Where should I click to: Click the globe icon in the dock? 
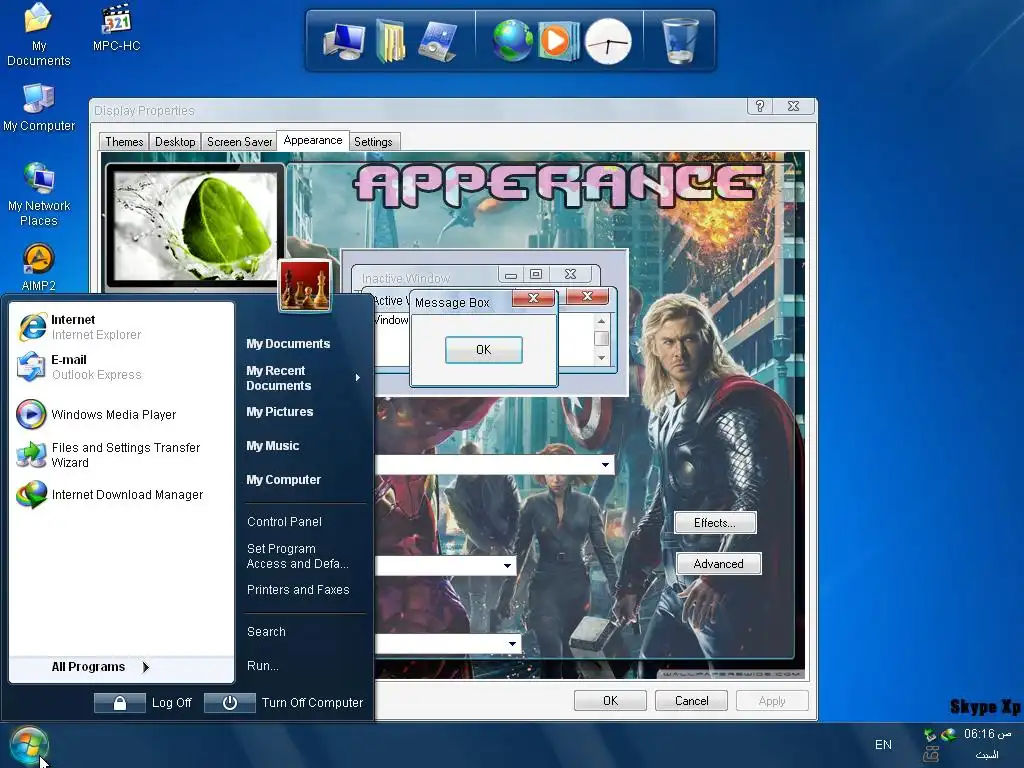(512, 40)
